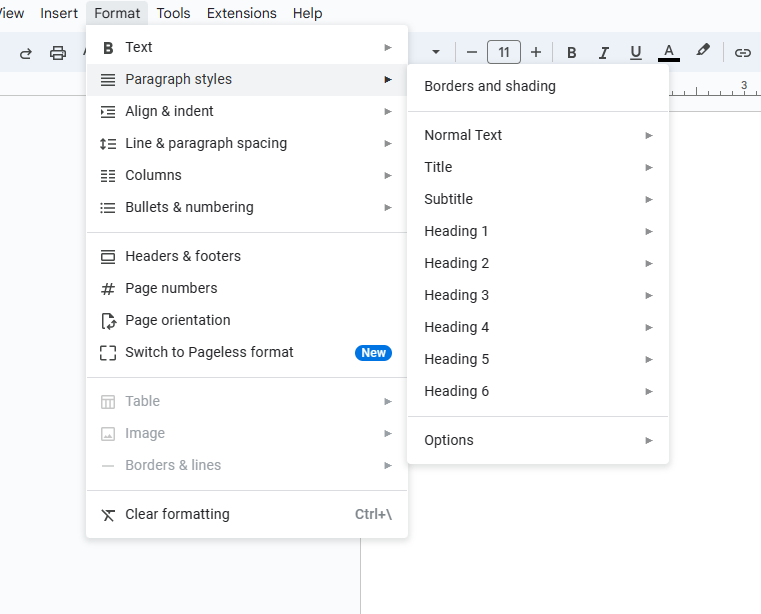The height and width of the screenshot is (614, 761).
Task: Open the Options submenu
Action: [x=538, y=441]
